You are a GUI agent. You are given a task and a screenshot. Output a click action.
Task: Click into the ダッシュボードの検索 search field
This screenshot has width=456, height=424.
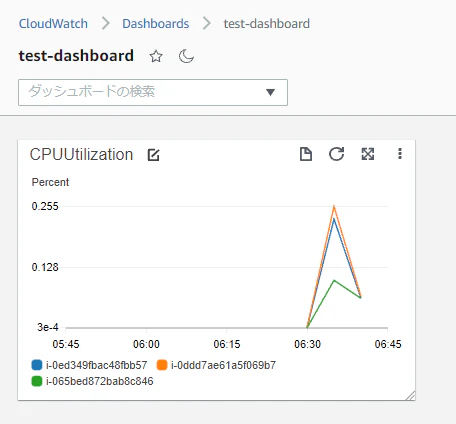click(x=153, y=92)
